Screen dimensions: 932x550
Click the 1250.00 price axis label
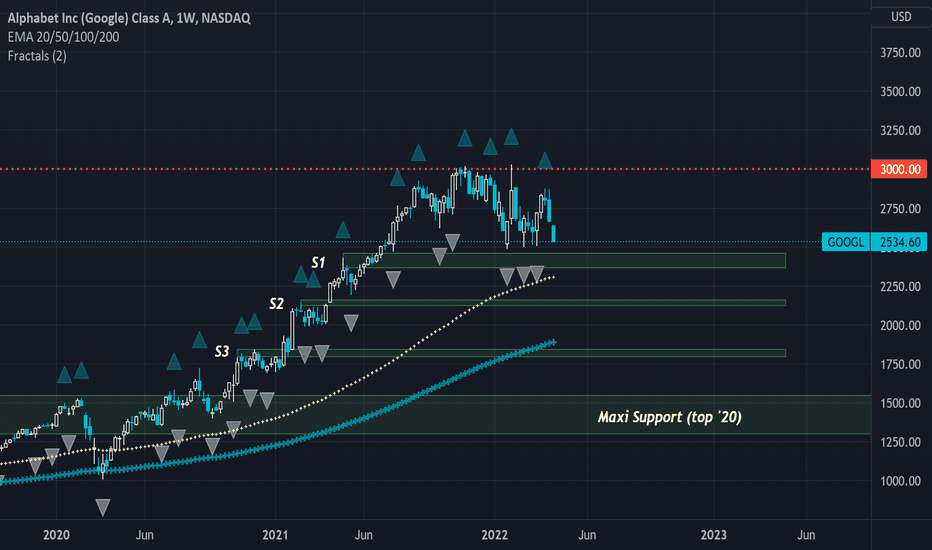click(x=900, y=442)
